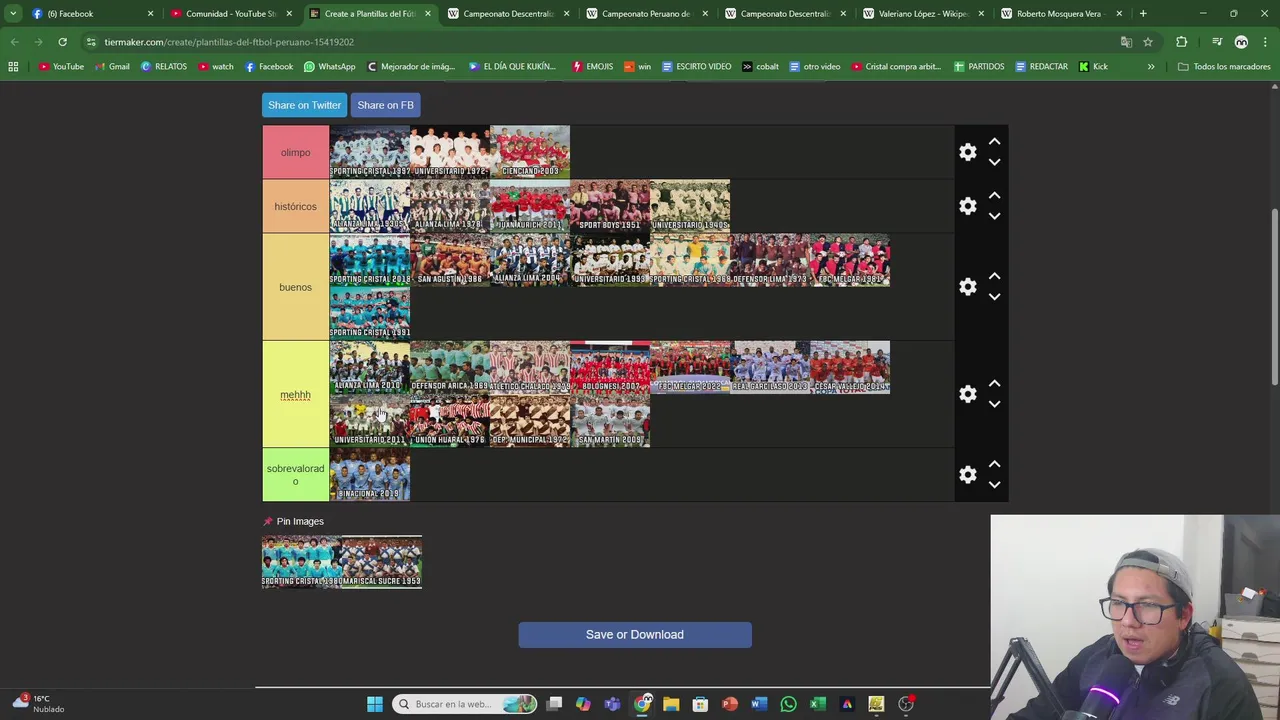This screenshot has height=720, width=1280.
Task: Move olimpo tier row down
Action: pyautogui.click(x=994, y=162)
